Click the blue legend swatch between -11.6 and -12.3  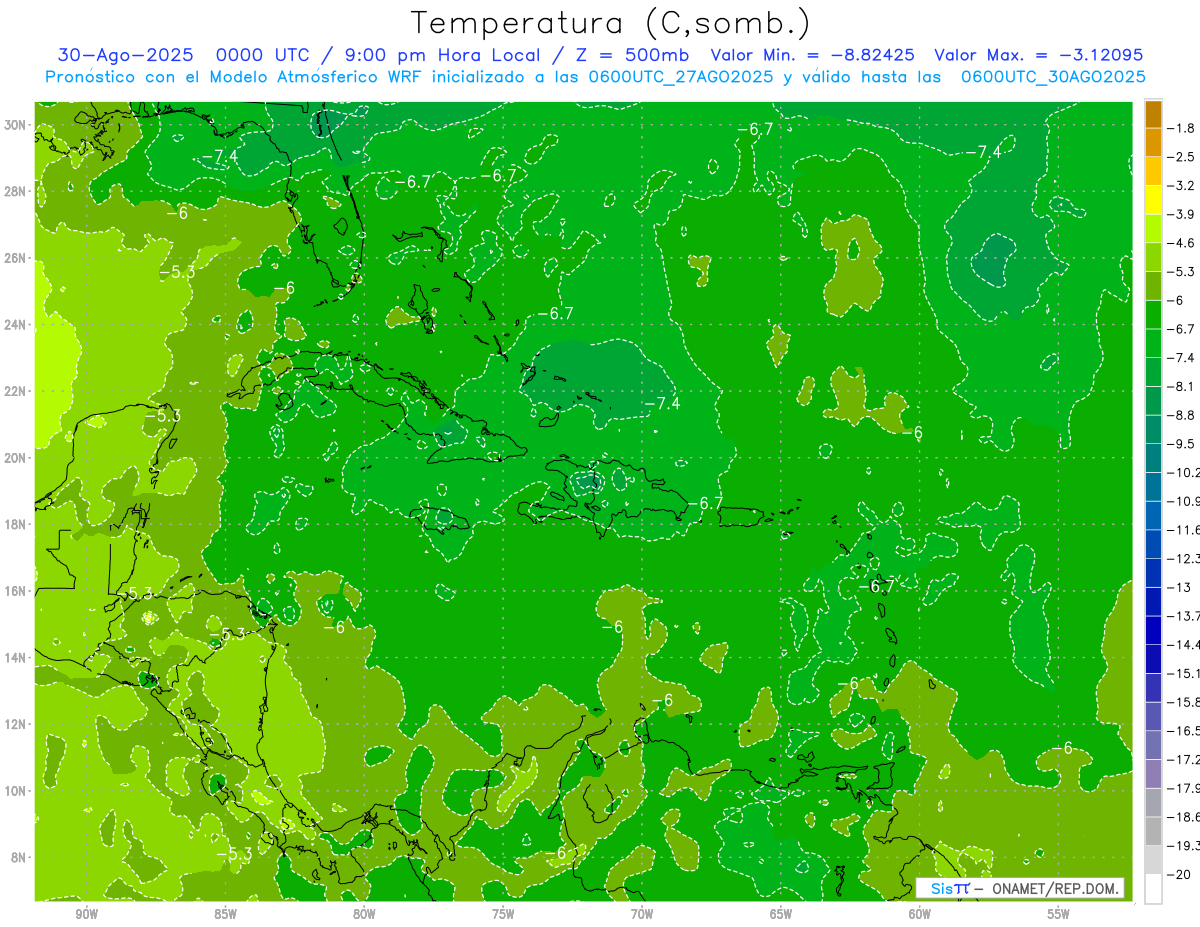1153,544
